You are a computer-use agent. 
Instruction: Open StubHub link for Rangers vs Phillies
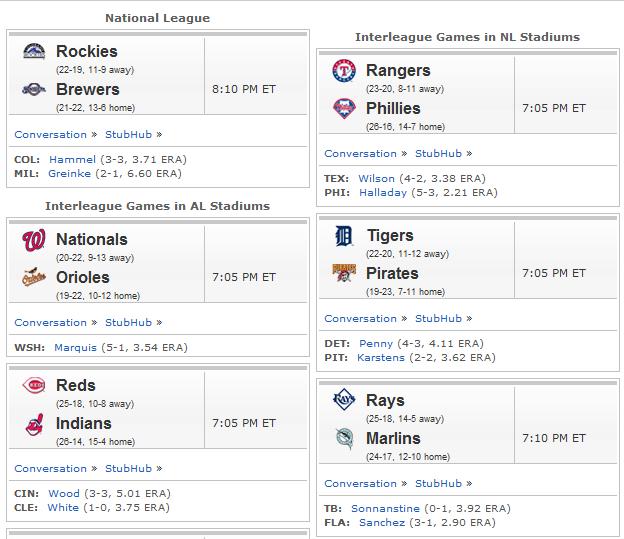click(x=438, y=154)
